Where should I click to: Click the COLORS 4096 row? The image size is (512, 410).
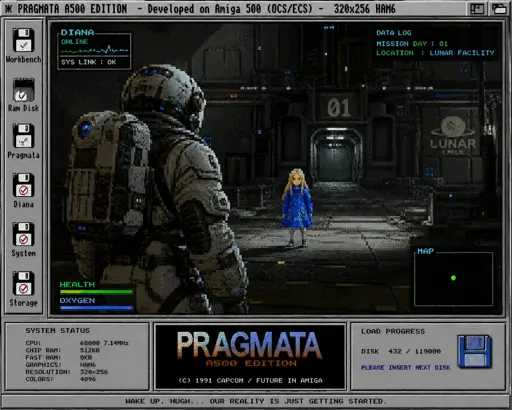pos(61,379)
